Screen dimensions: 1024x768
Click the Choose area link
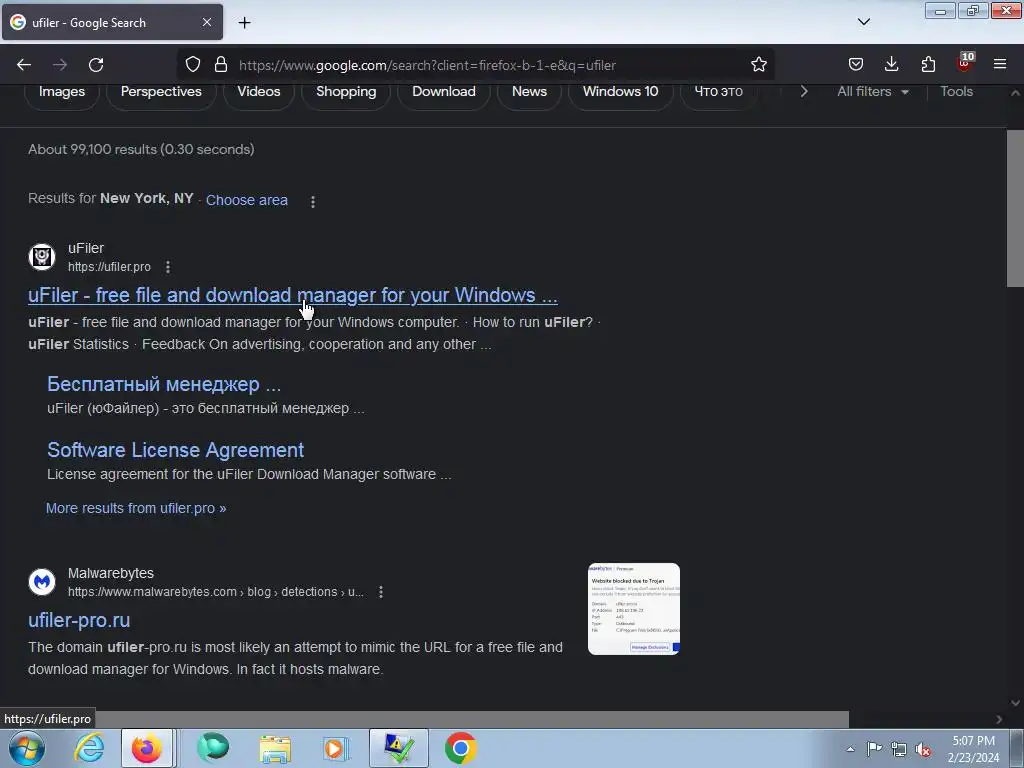(x=247, y=200)
